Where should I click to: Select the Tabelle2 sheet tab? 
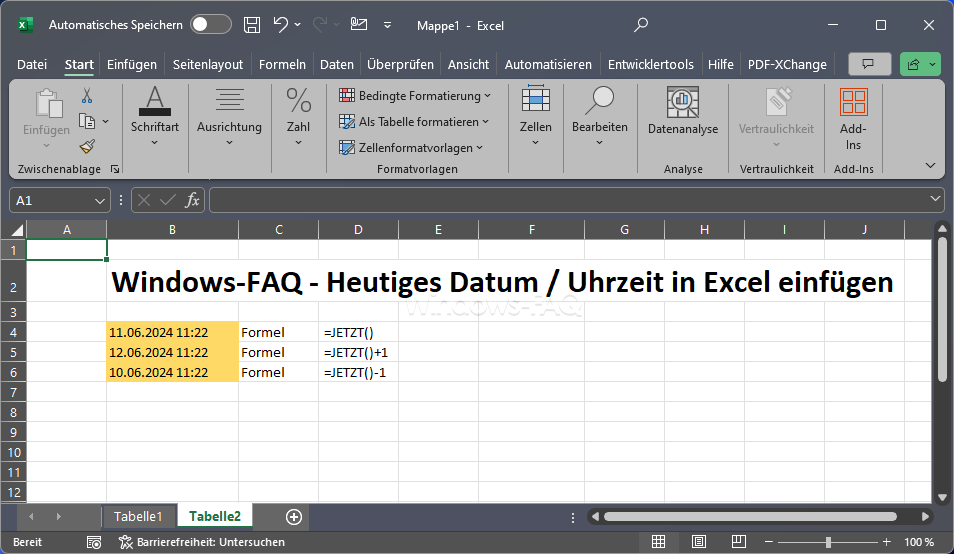click(x=215, y=516)
